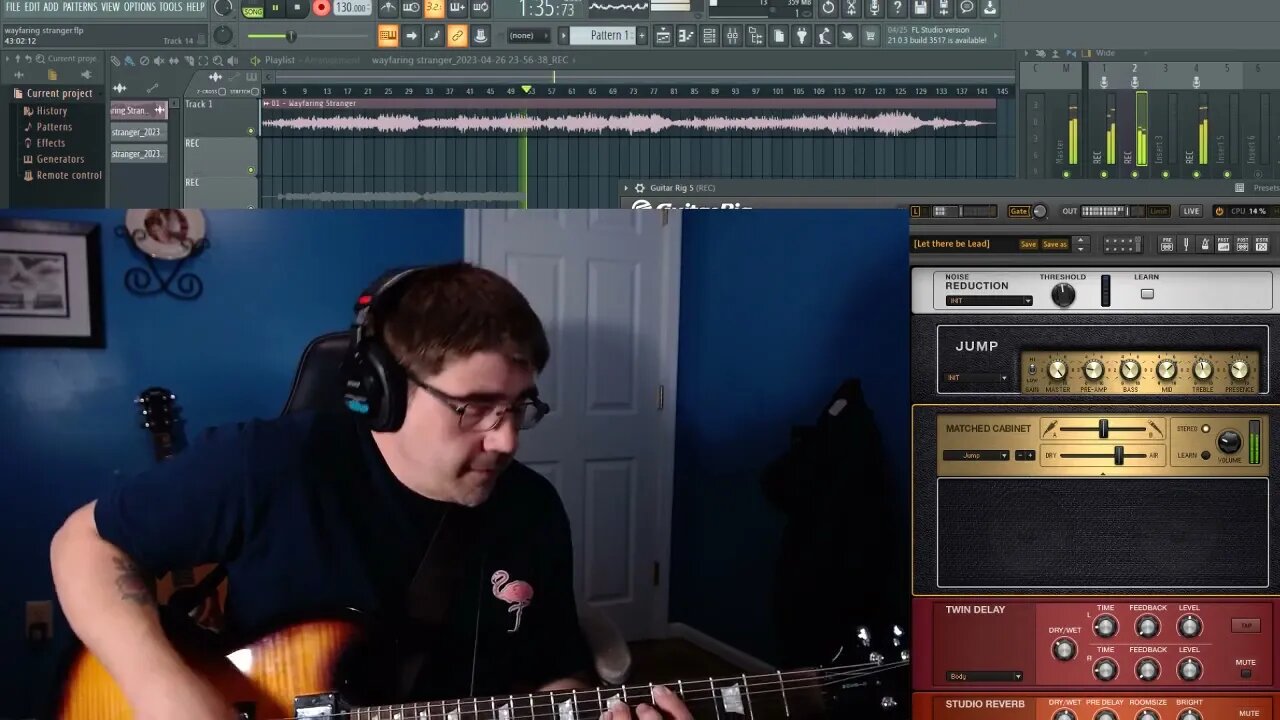
Task: Click the undo history icon
Action: pyautogui.click(x=828, y=8)
